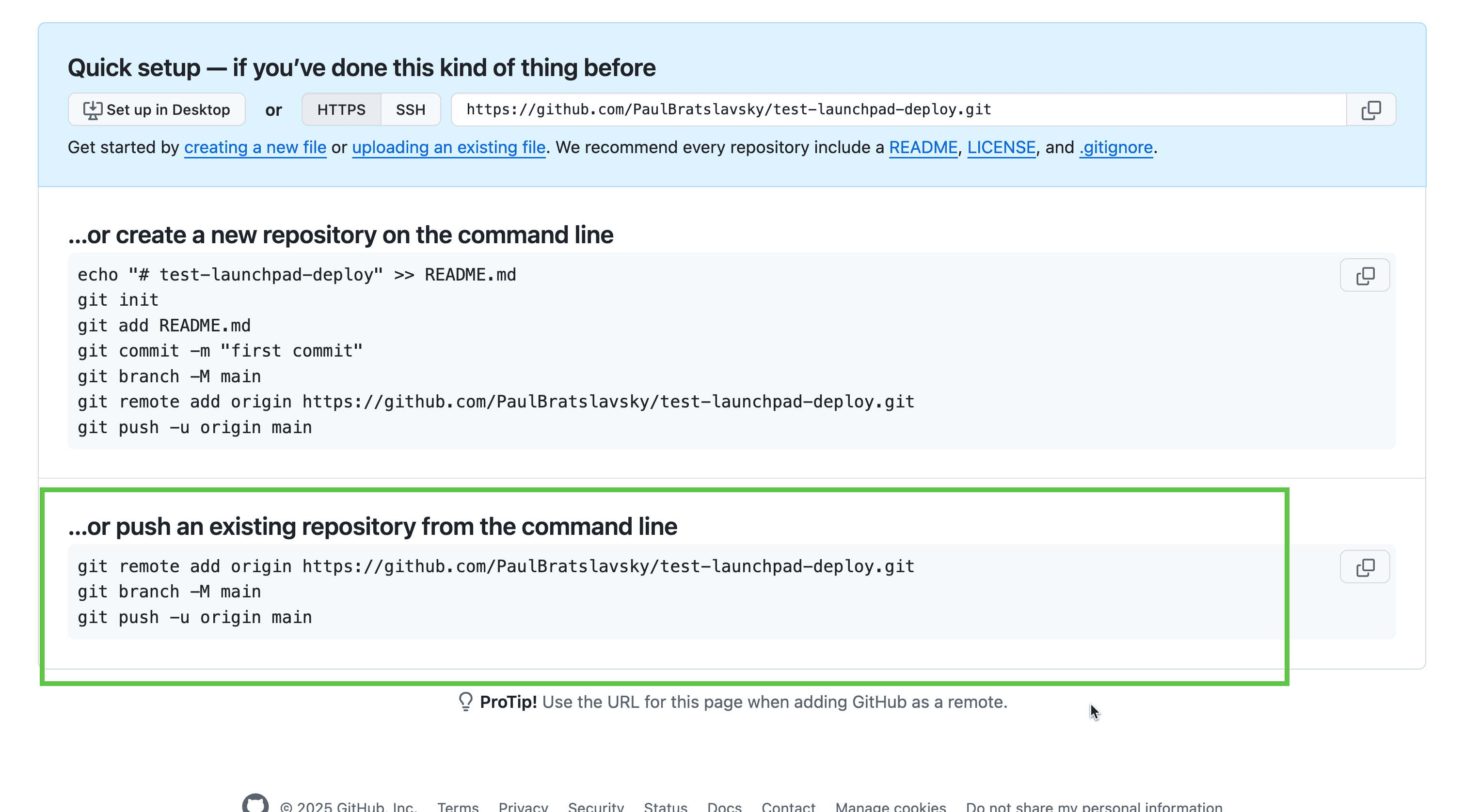This screenshot has width=1464, height=812.
Task: Click the GitHub Octocat logo in footer
Action: [x=255, y=803]
